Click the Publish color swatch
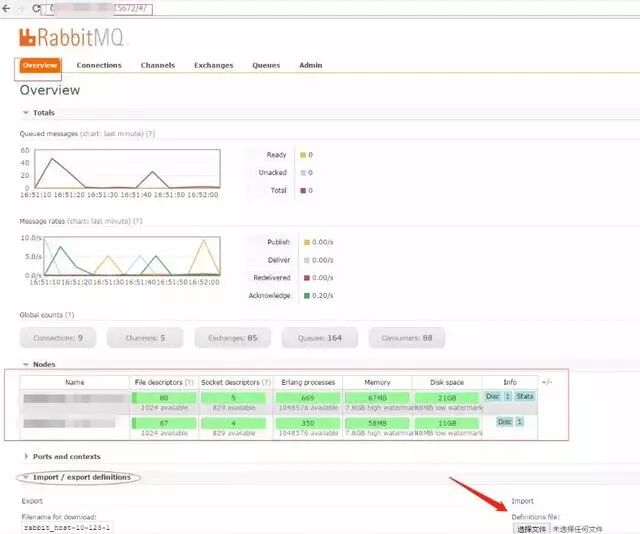 pos(307,243)
